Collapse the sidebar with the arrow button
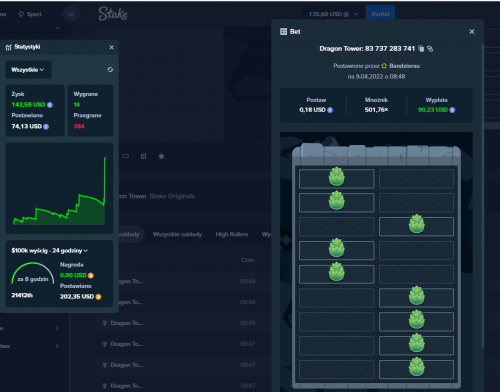This screenshot has width=500, height=392. tap(71, 14)
